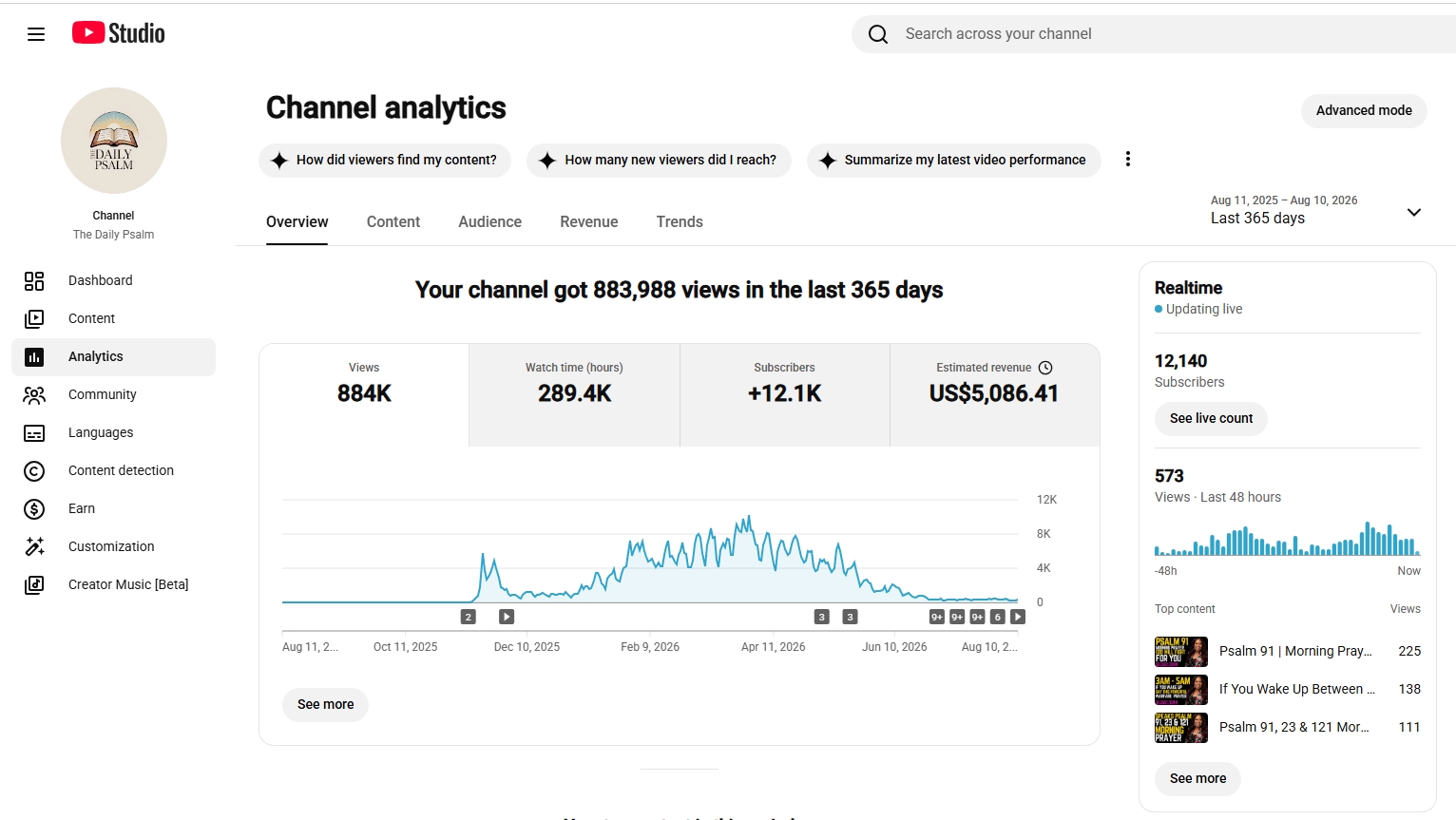Open more options beside suggestion chips
The width and height of the screenshot is (1456, 820).
pyautogui.click(x=1128, y=160)
